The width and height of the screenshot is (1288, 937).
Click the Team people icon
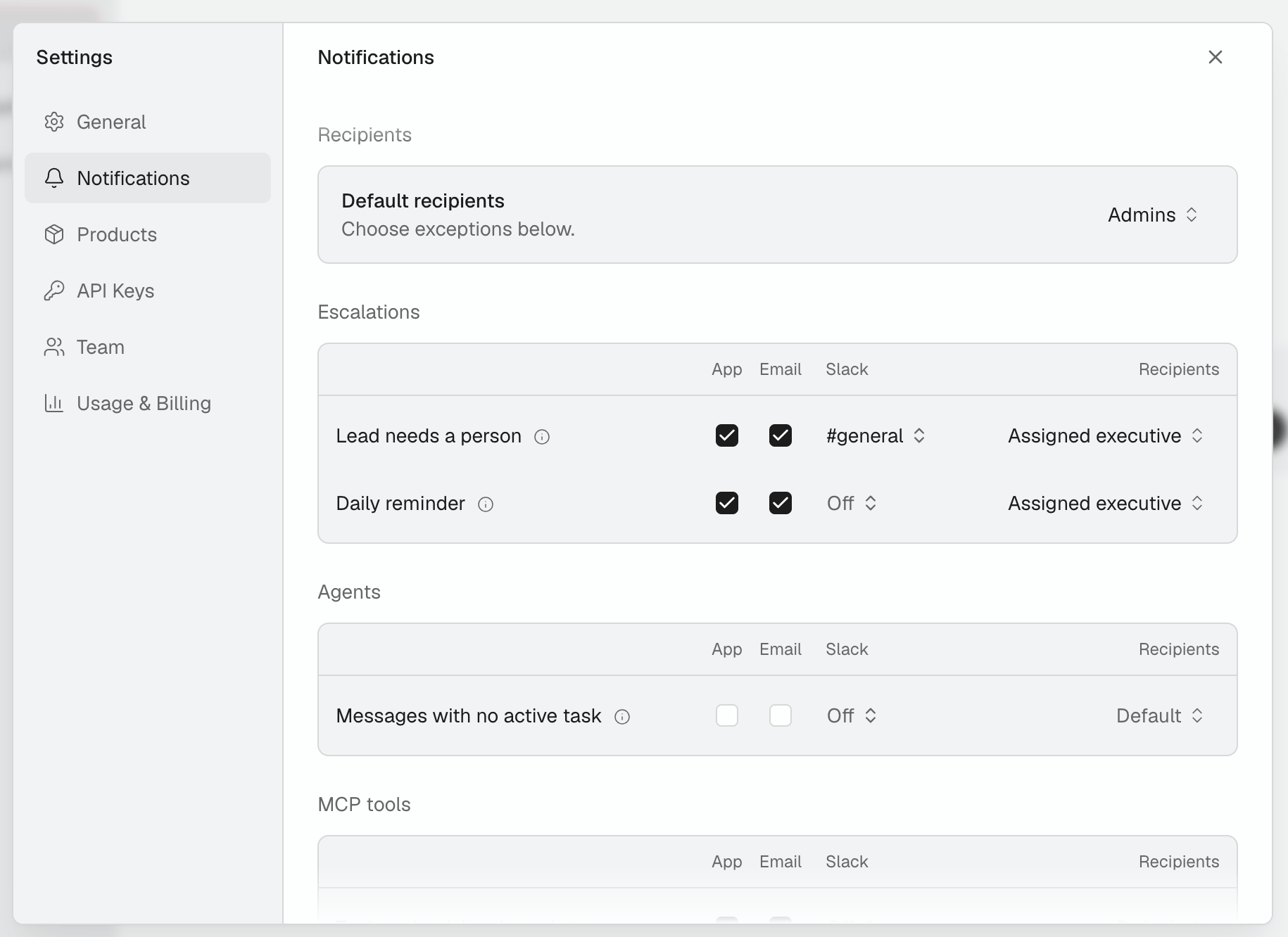point(54,347)
